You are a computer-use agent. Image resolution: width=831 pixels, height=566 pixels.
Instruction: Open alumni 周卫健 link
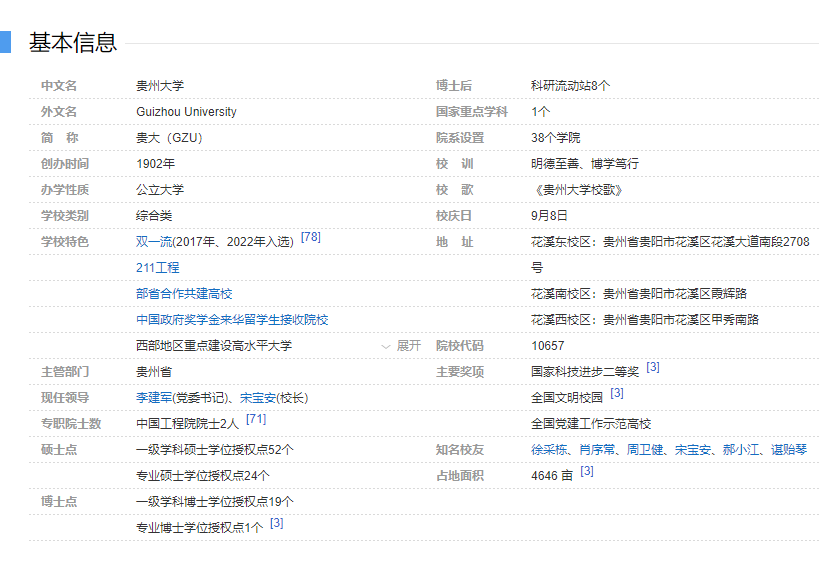click(645, 450)
